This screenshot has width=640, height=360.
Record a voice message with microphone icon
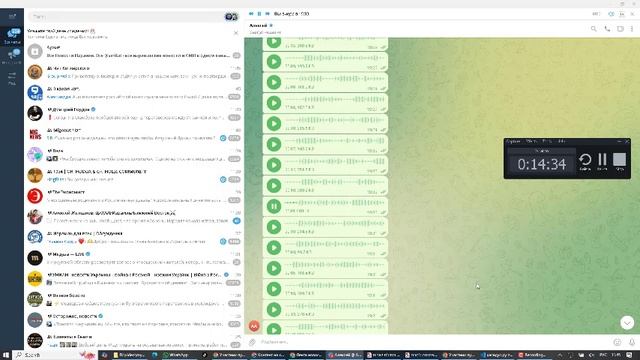point(631,342)
